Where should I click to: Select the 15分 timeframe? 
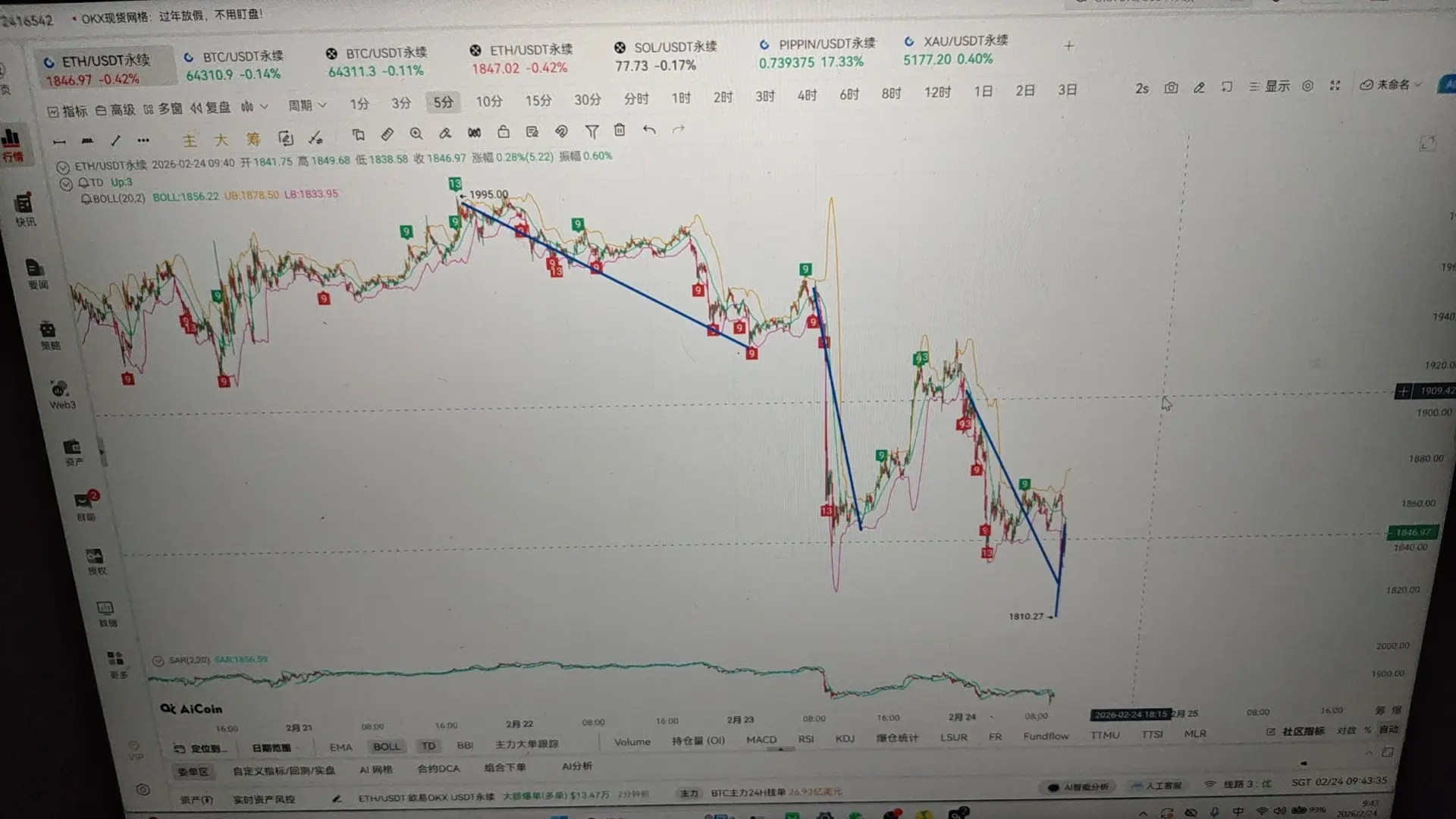[x=538, y=100]
